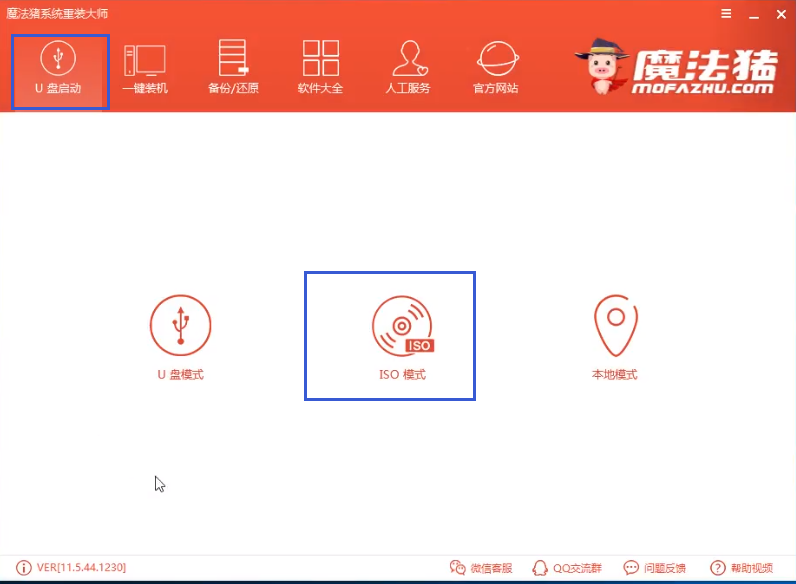796x584 pixels.
Task: Open 问题反馈 feedback link
Action: [654, 568]
